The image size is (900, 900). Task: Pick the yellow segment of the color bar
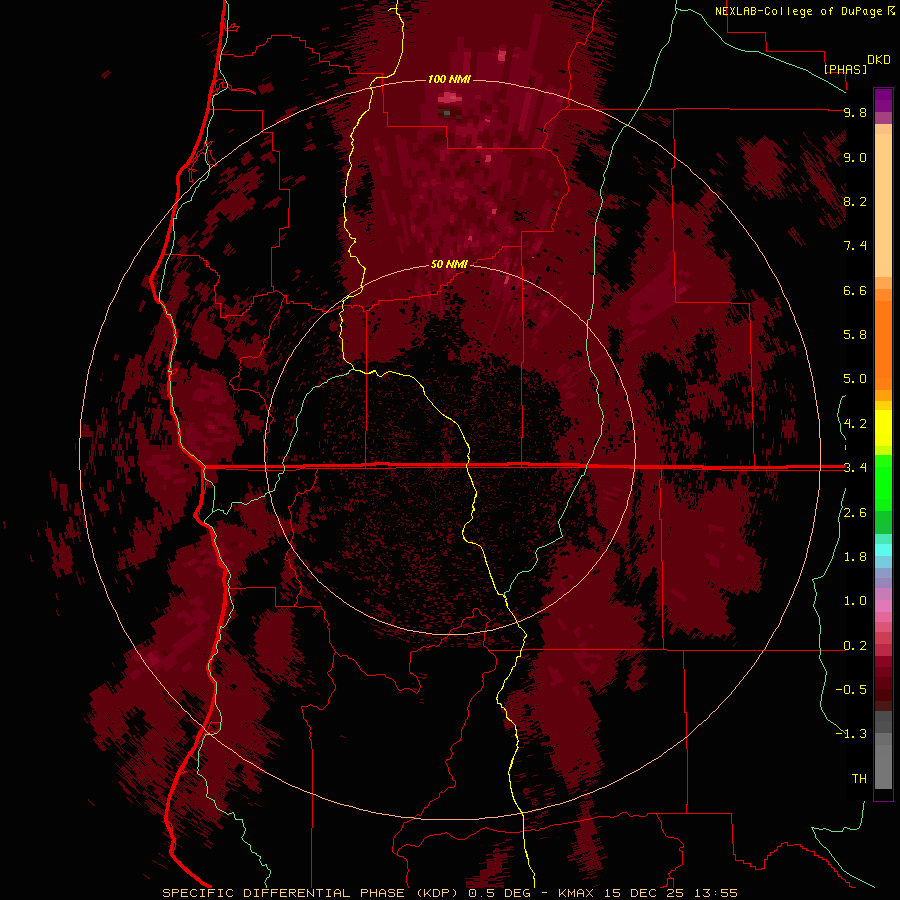tap(883, 428)
